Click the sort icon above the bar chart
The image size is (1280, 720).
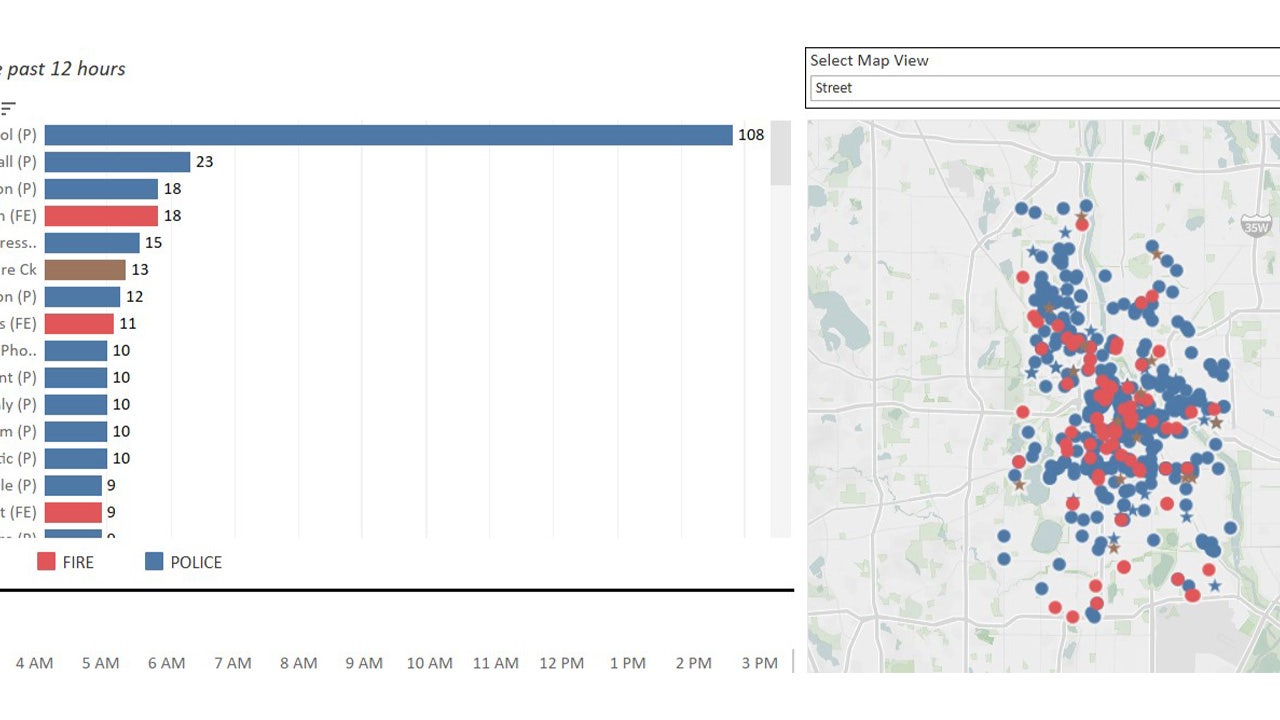(8, 108)
